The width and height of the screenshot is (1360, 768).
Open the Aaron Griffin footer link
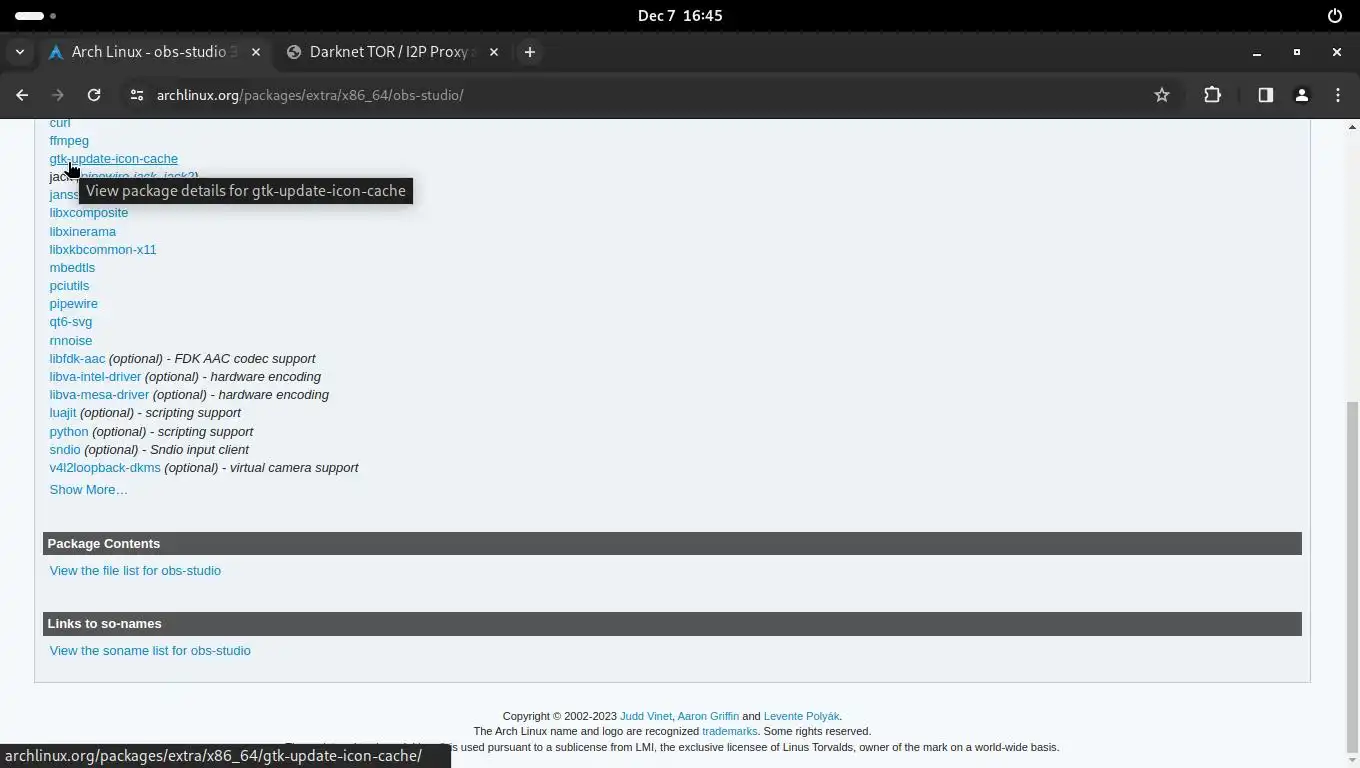[708, 716]
